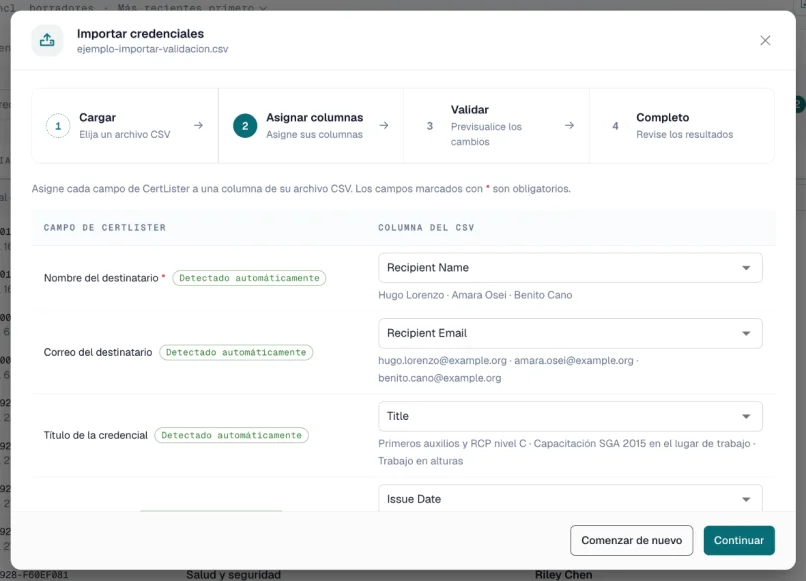806x581 pixels.
Task: Select the Asignar columnas step
Action: 311,126
